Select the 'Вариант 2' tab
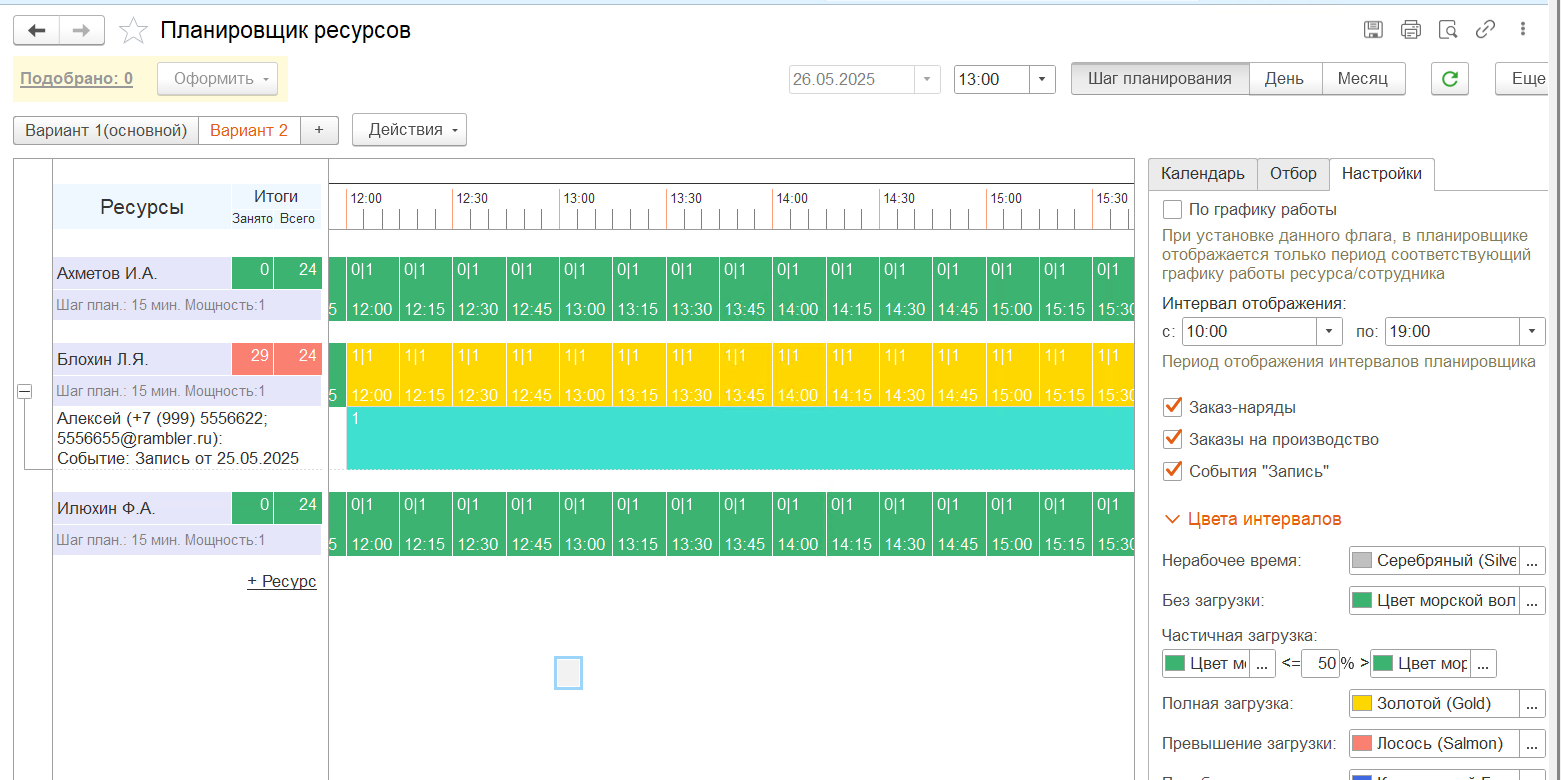The image size is (1561, 780). [x=249, y=130]
